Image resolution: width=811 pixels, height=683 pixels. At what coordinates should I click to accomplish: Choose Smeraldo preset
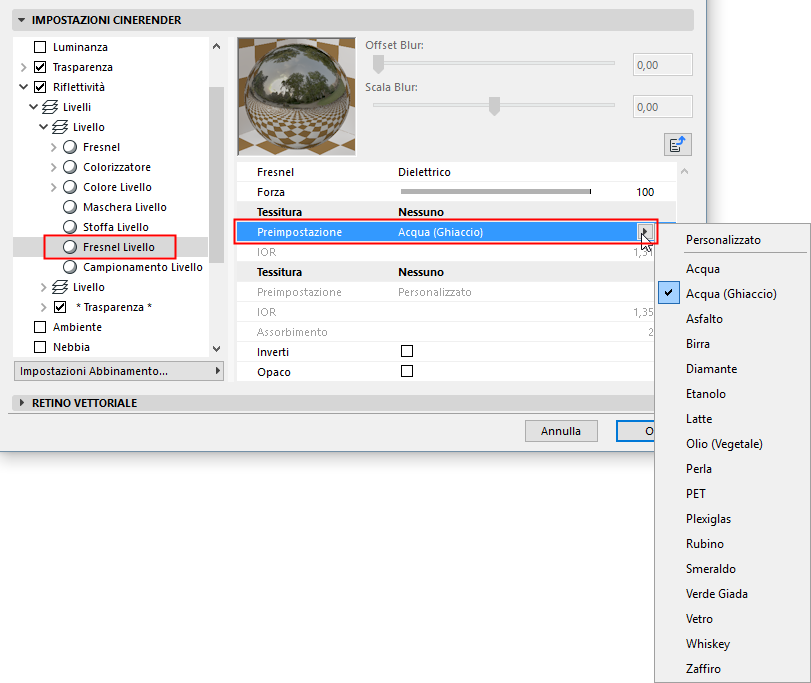click(x=732, y=569)
